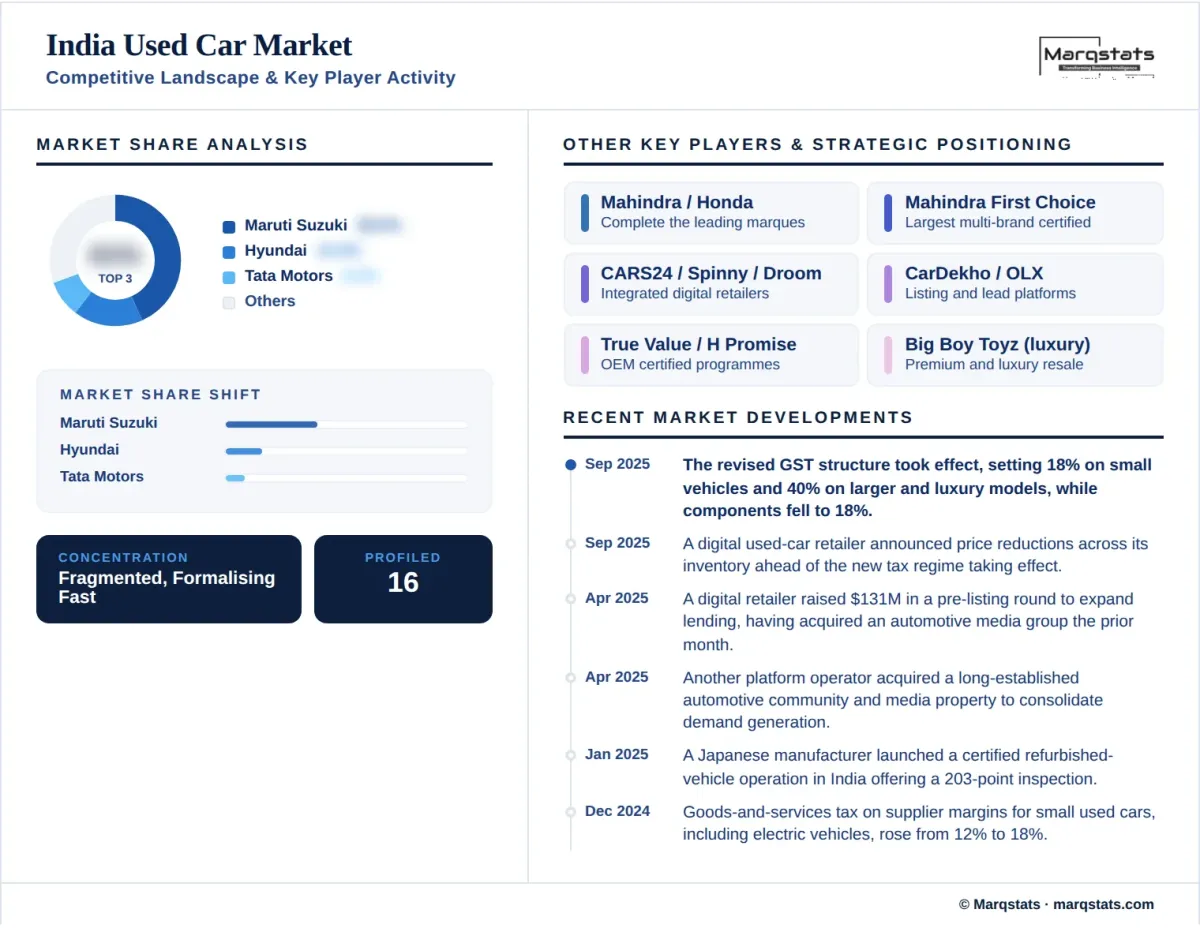Image resolution: width=1200 pixels, height=928 pixels.
Task: Click 'Premium and luxury resale' description
Action: 994,364
